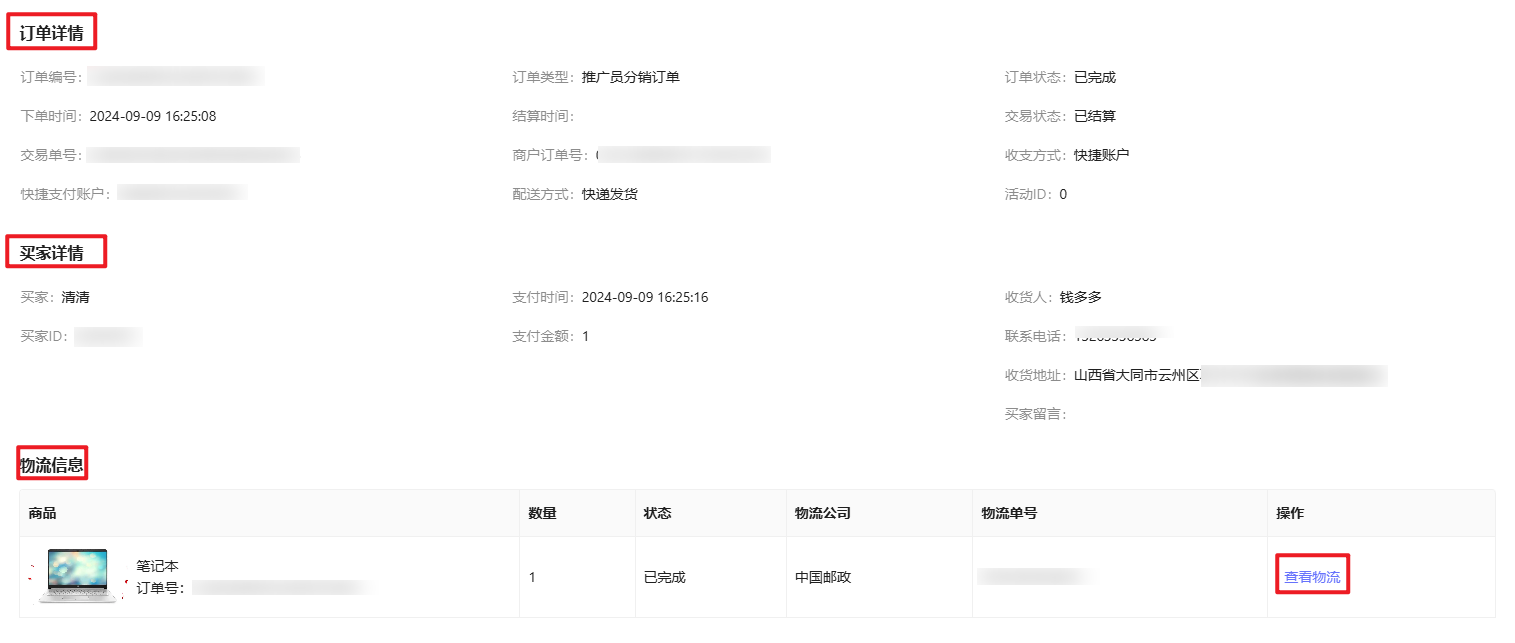This screenshot has height=643, width=1515.
Task: Click the recipient name 钱多多
Action: coord(1081,297)
